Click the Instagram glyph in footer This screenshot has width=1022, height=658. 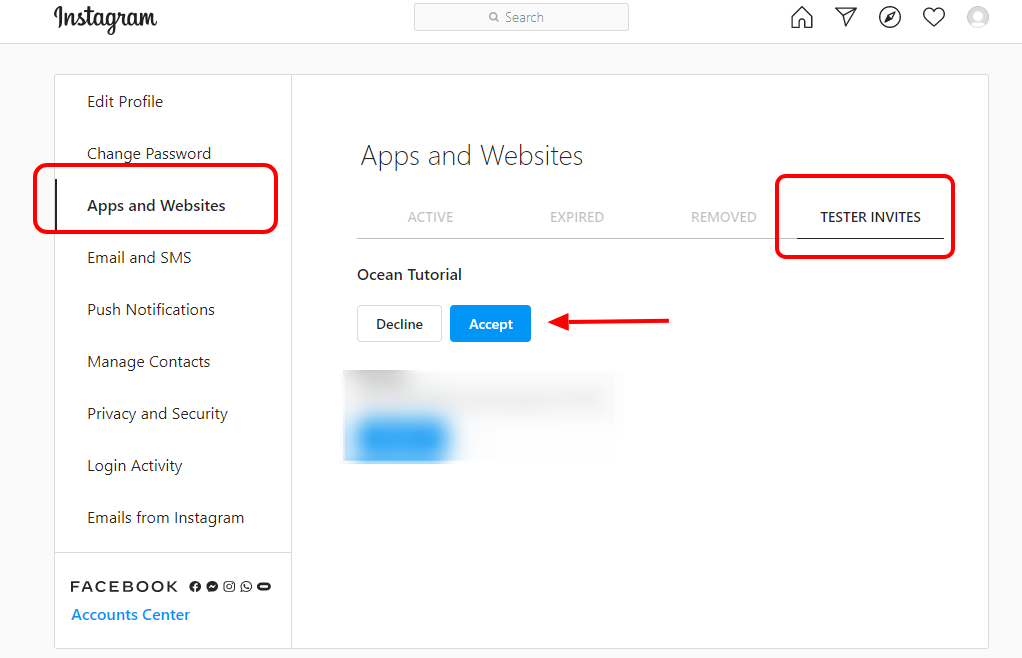(229, 586)
